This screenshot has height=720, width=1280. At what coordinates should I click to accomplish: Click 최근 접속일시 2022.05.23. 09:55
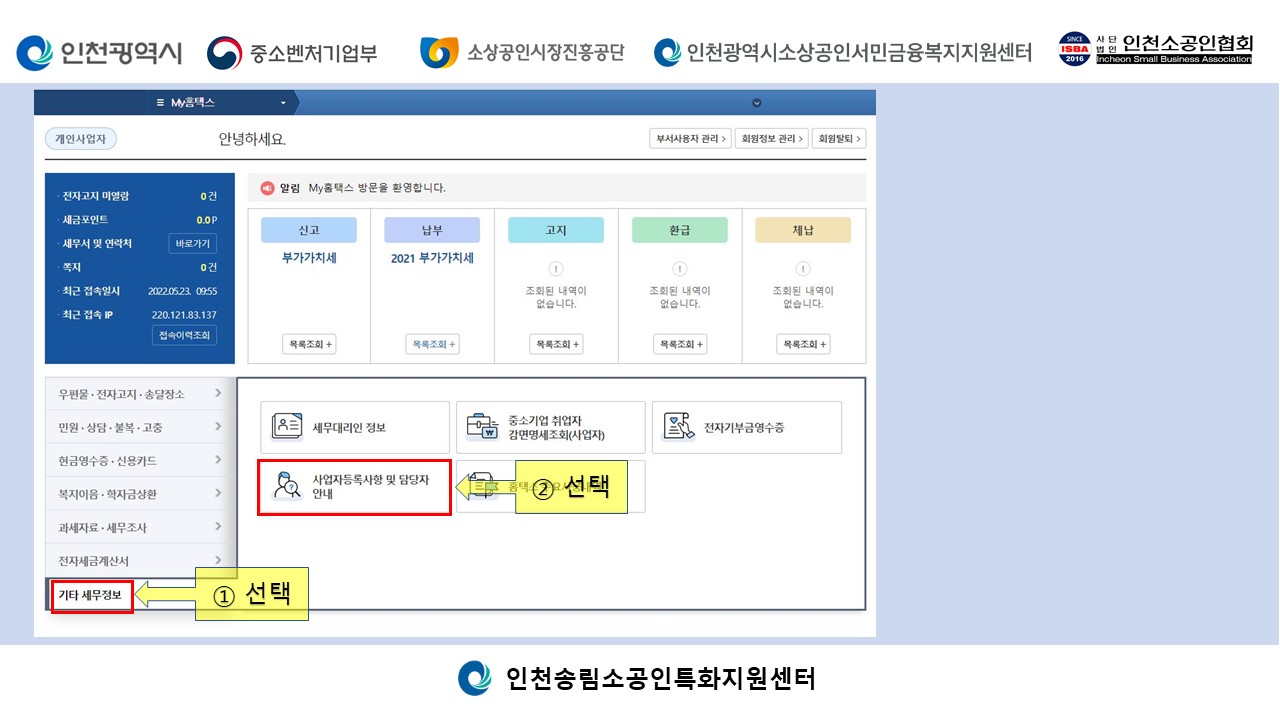(183, 291)
